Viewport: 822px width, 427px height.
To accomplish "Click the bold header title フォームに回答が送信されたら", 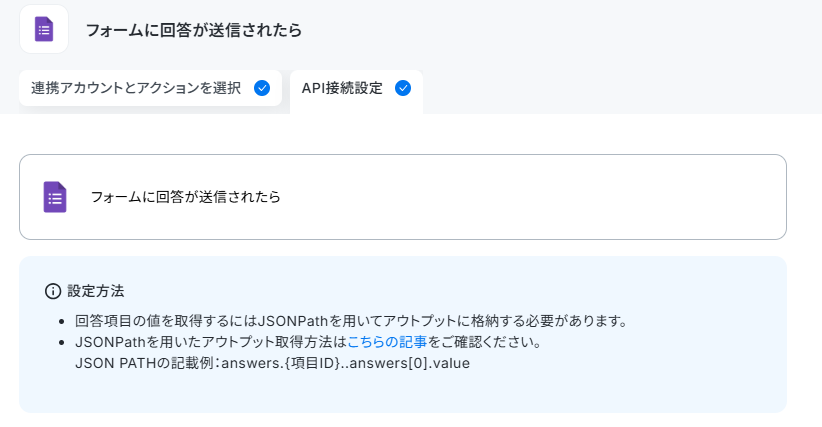I will click(x=194, y=30).
